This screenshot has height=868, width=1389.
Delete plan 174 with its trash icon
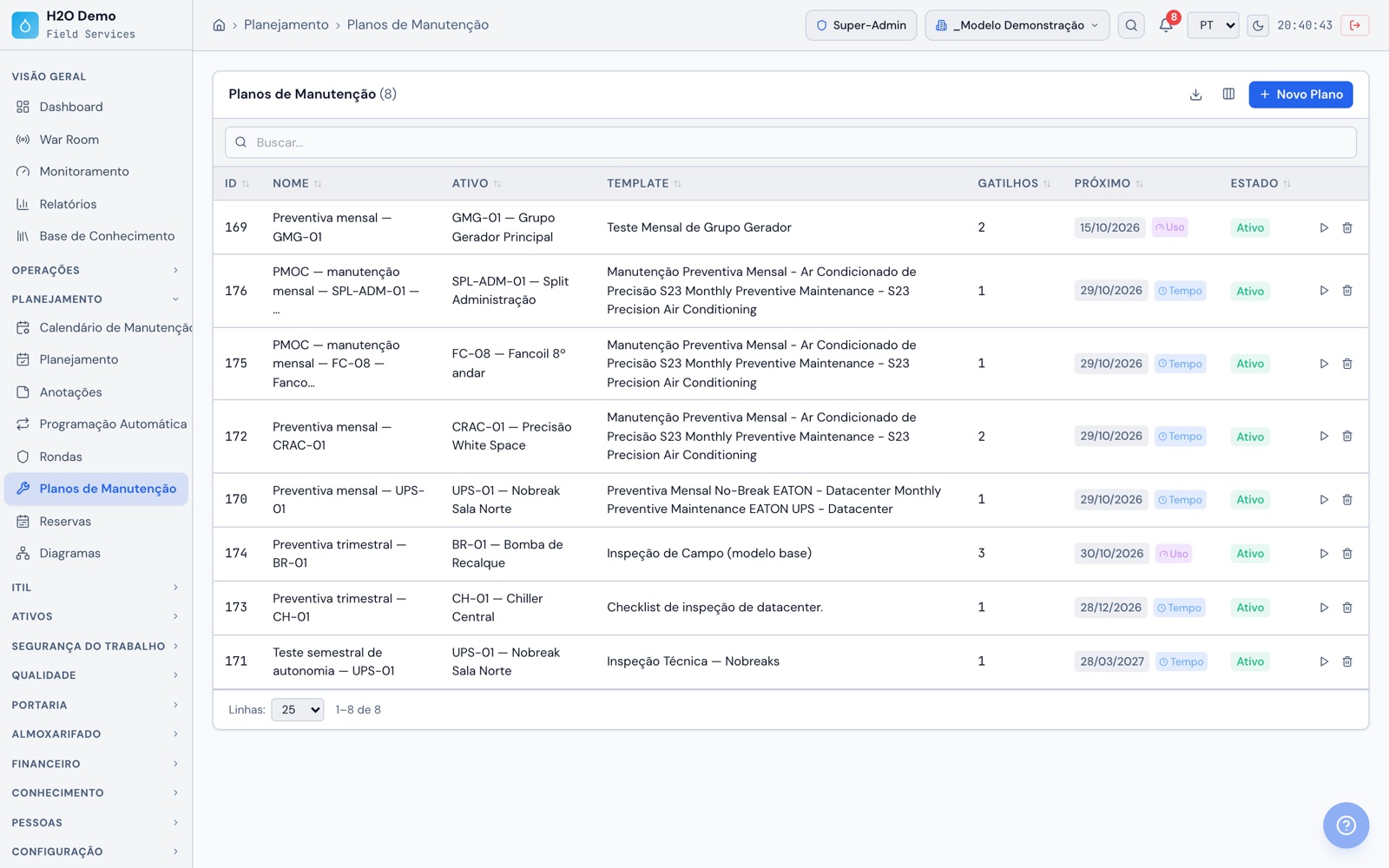tap(1347, 554)
